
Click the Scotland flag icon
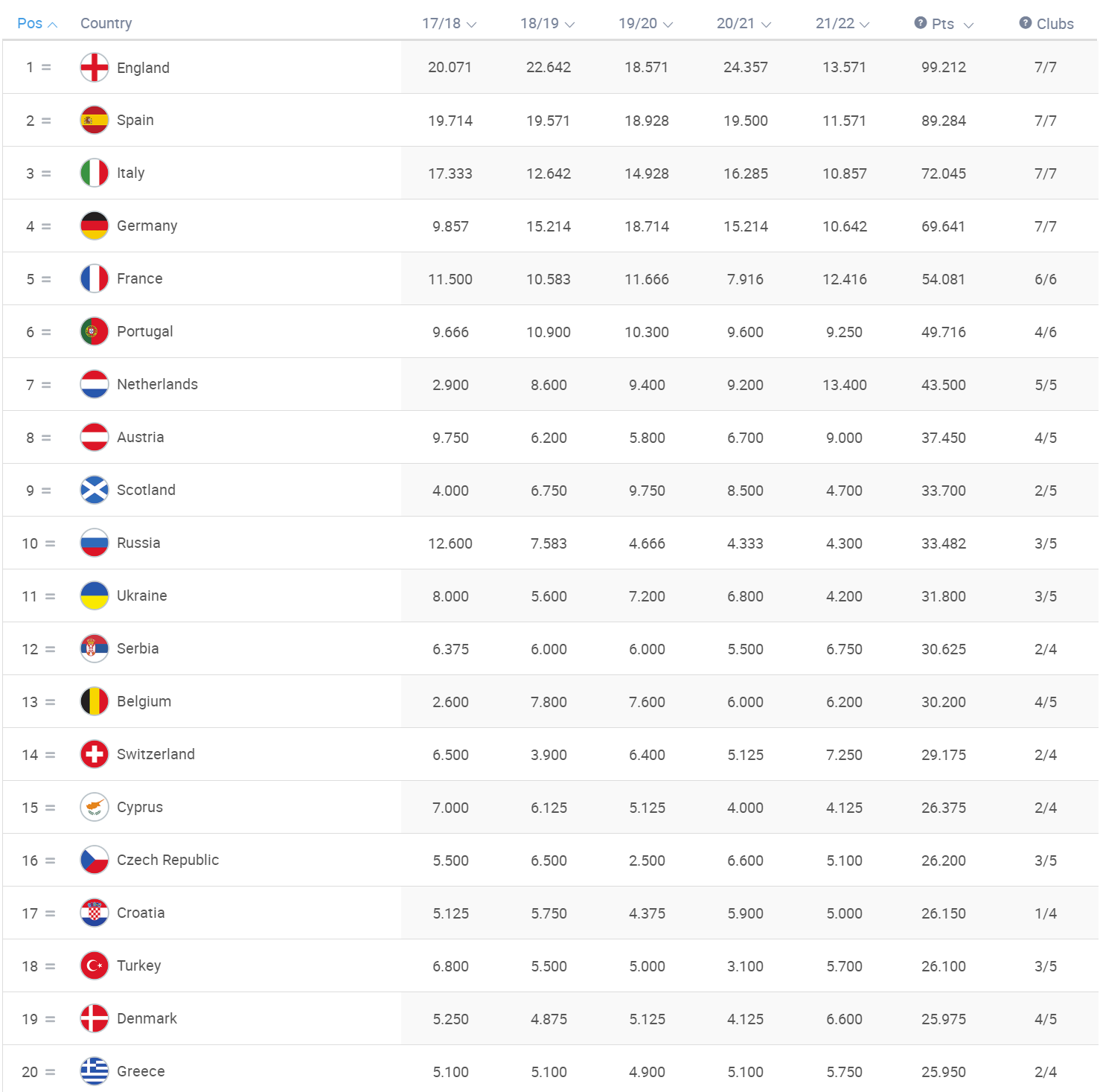point(95,491)
